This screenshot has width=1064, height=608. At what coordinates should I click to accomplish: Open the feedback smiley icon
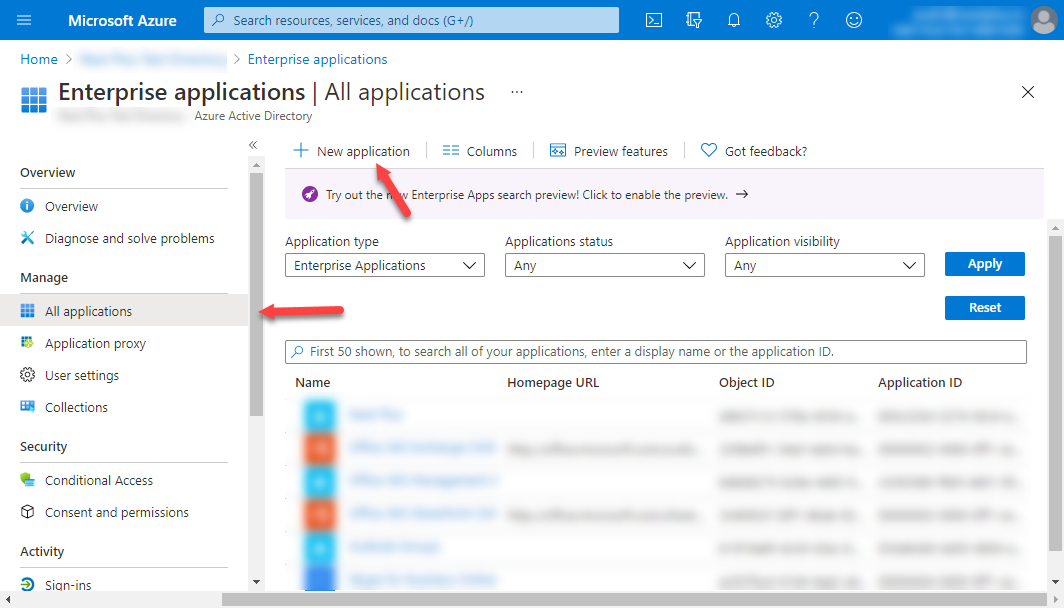[x=854, y=20]
